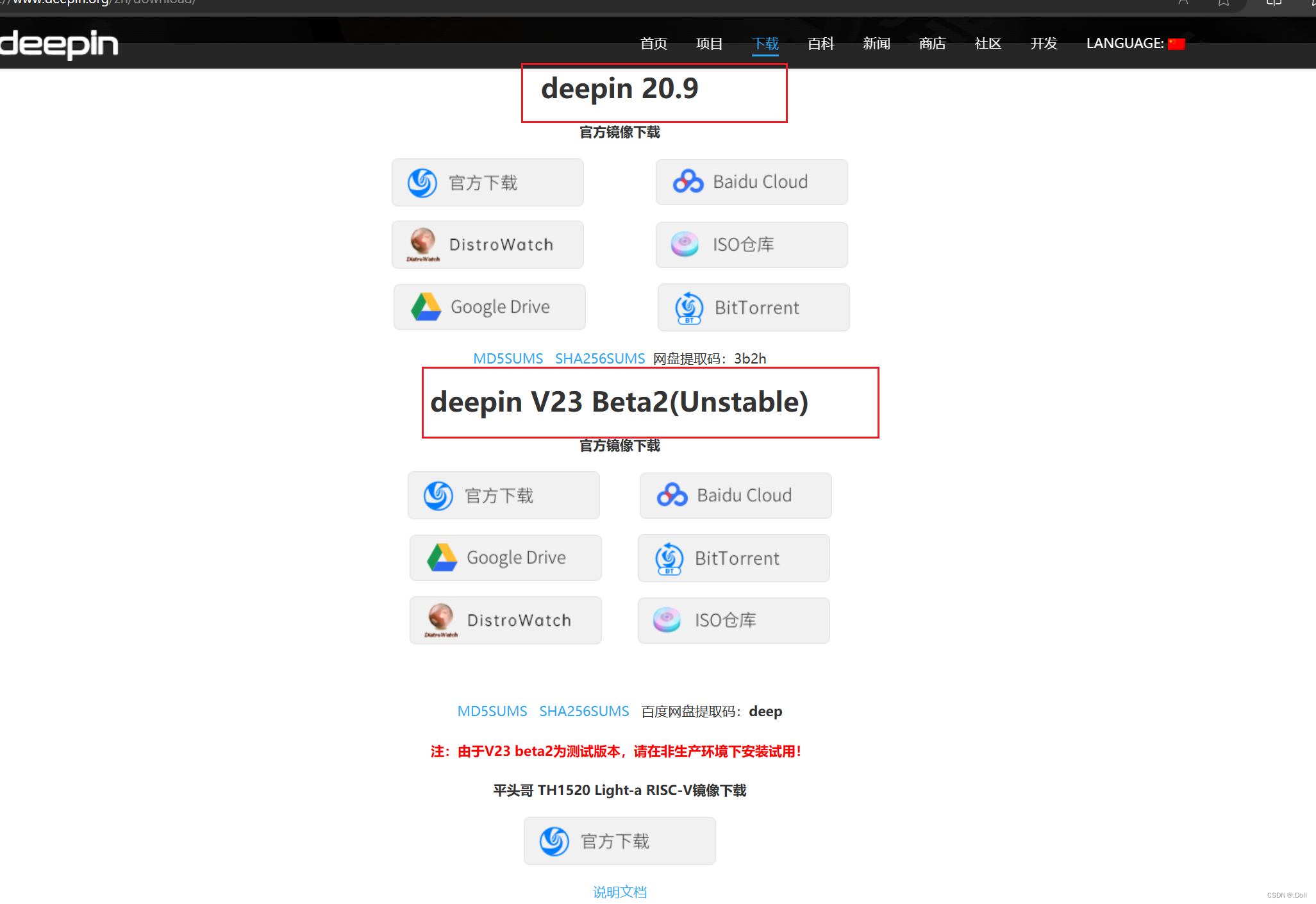Open 首页 home menu item

pos(653,44)
